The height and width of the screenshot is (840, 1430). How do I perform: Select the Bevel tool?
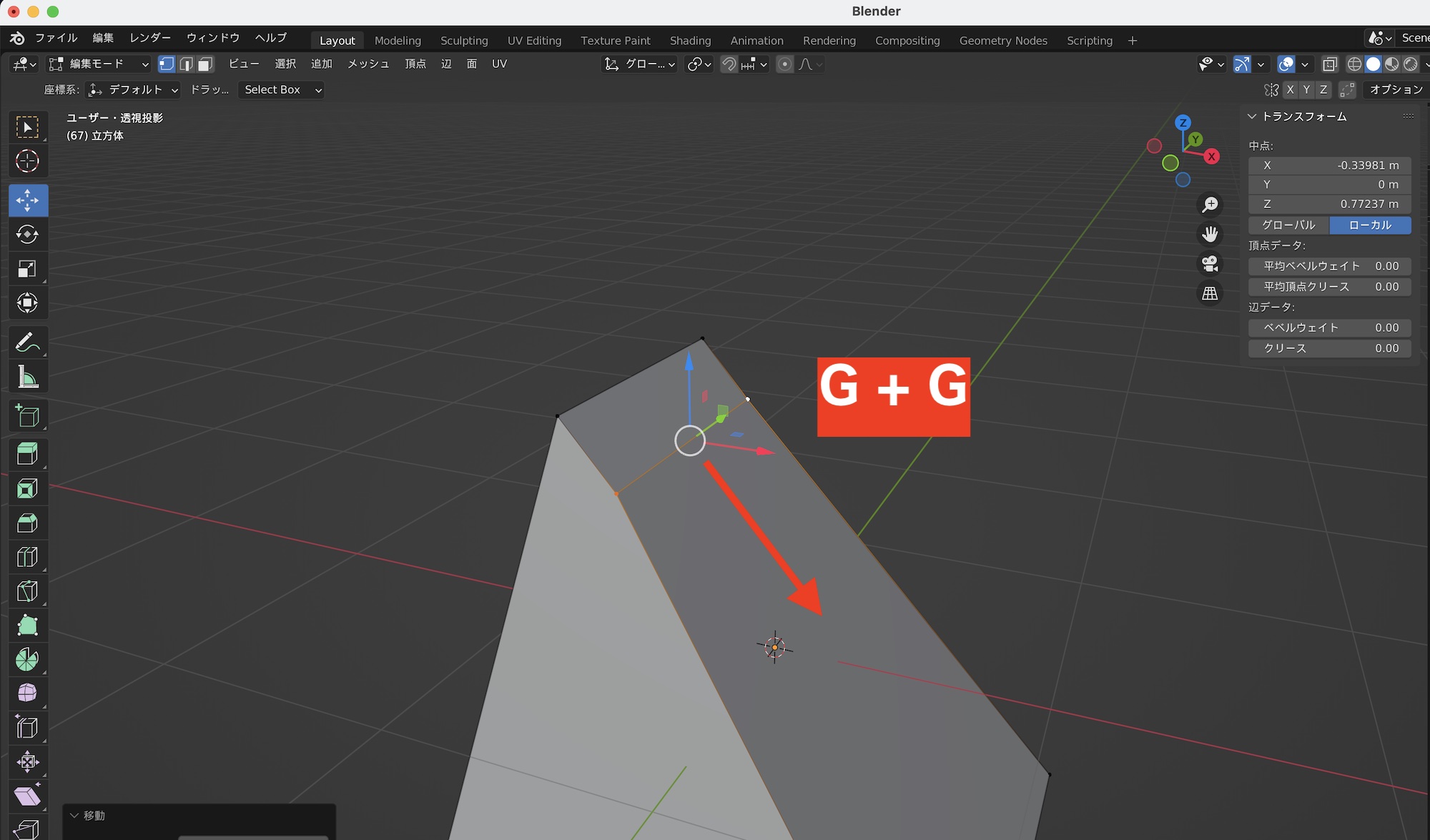[x=27, y=523]
